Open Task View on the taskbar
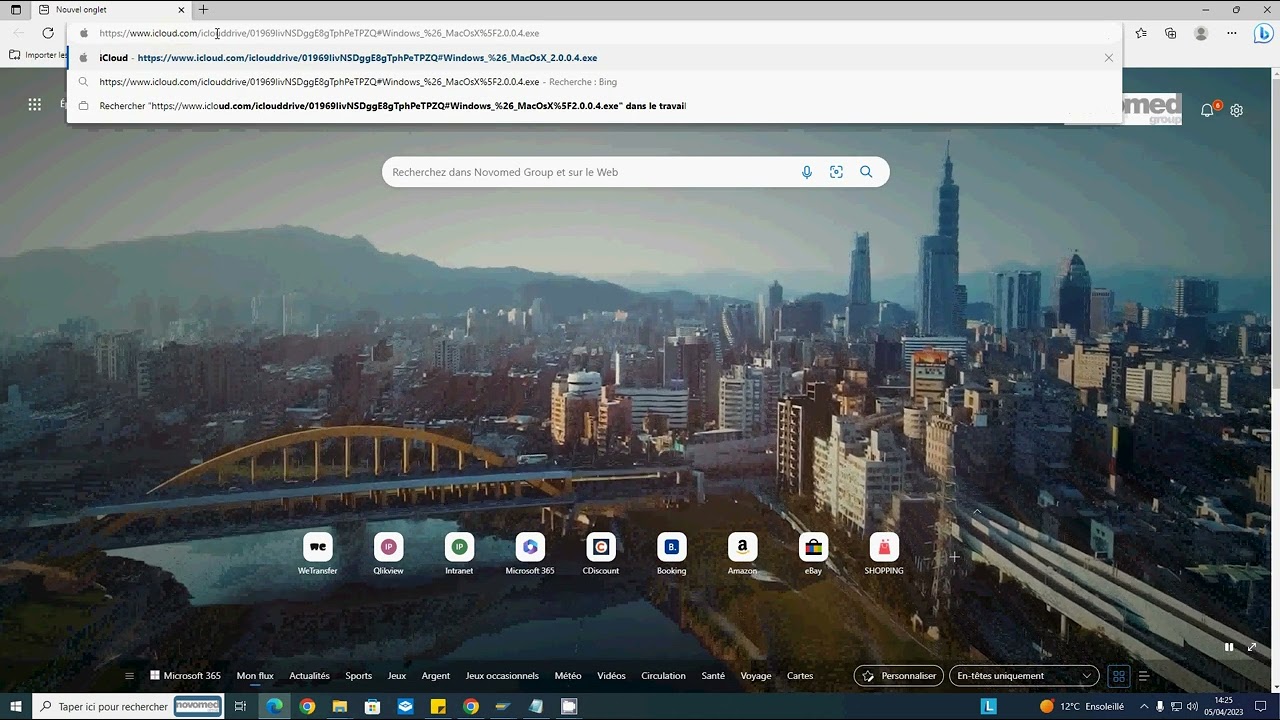 coord(240,706)
